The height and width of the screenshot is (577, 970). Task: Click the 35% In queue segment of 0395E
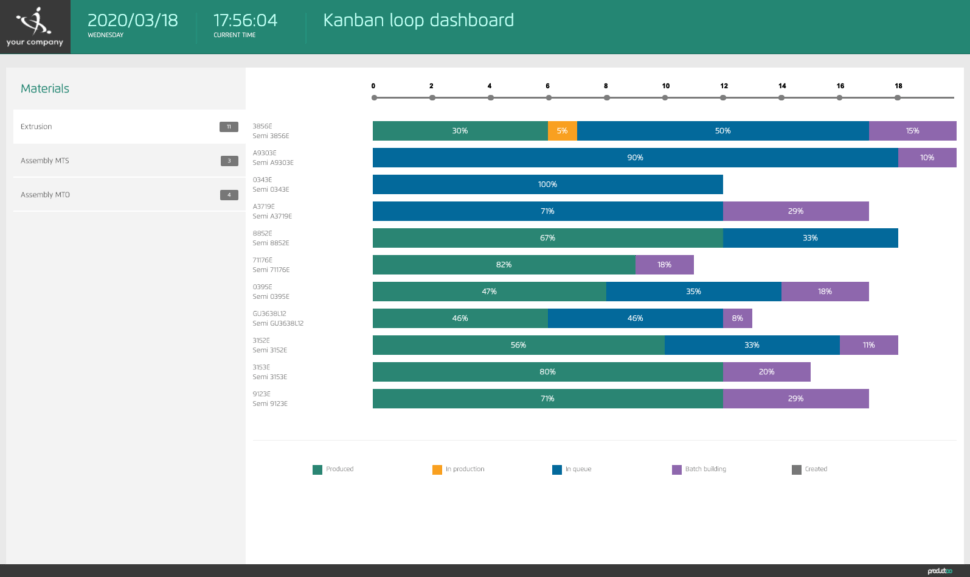click(x=693, y=291)
